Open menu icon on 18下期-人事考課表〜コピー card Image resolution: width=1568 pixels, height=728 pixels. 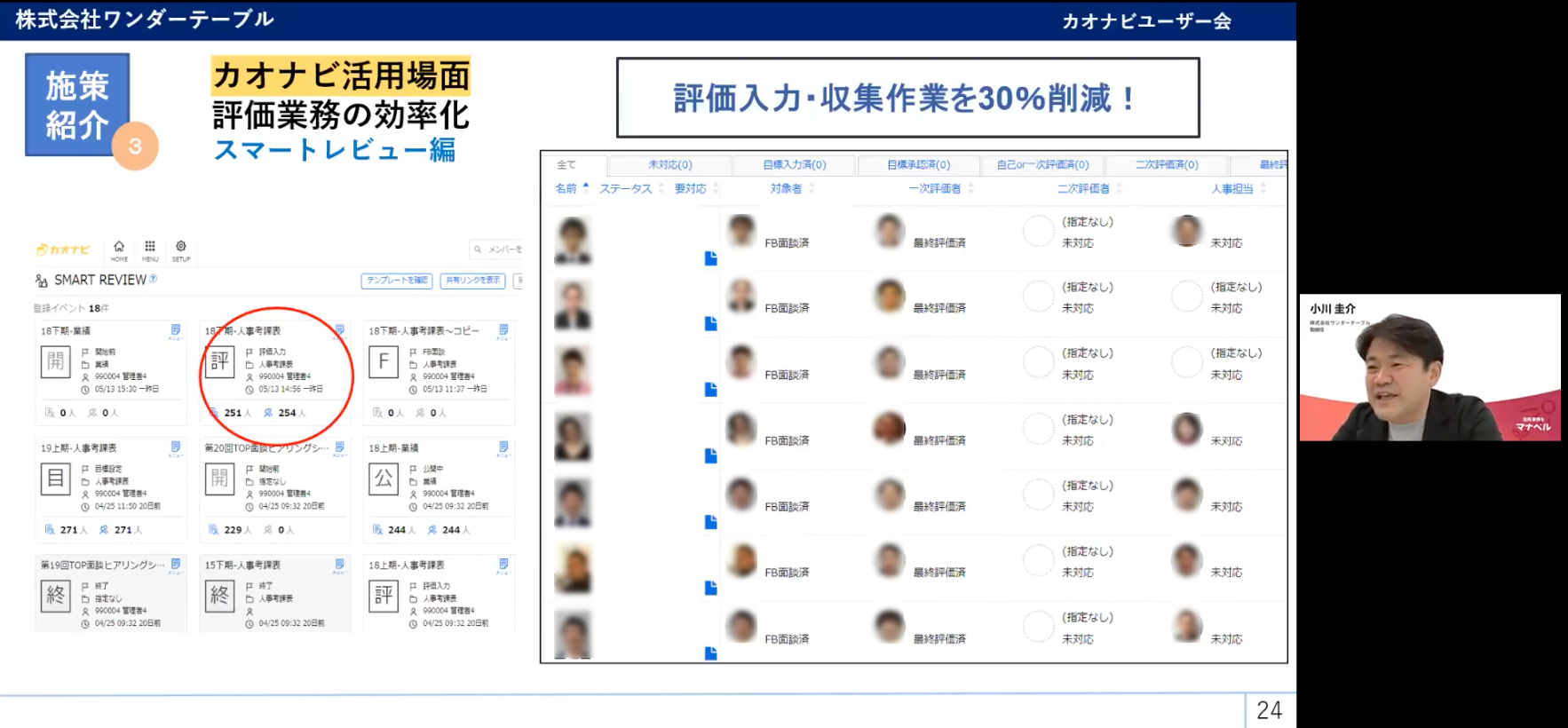[x=503, y=330]
